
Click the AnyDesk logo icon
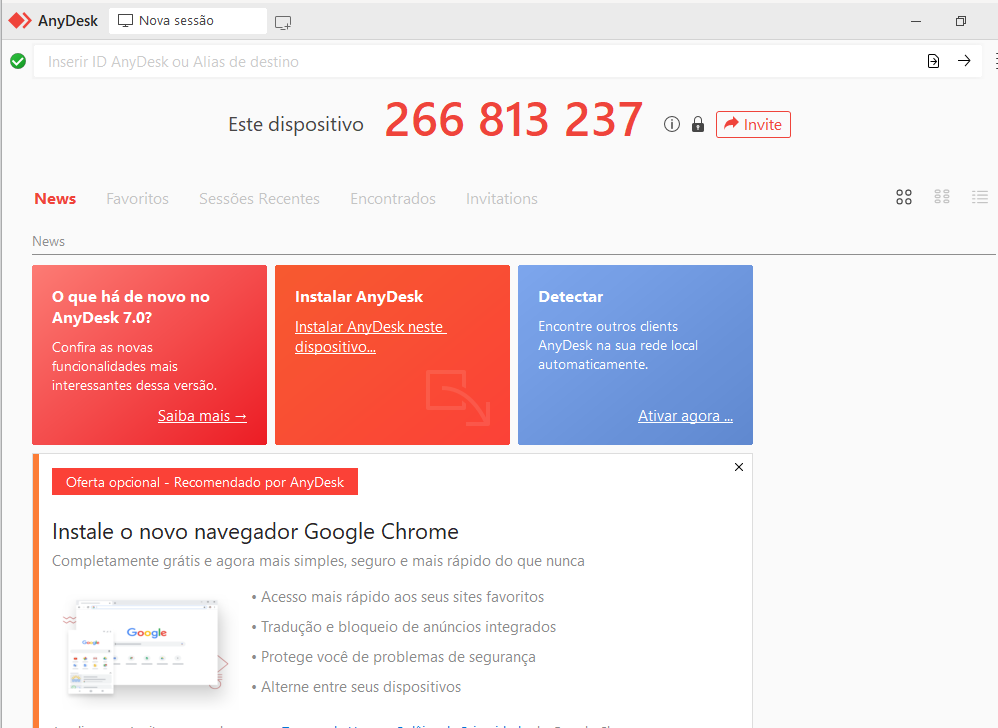pos(20,20)
